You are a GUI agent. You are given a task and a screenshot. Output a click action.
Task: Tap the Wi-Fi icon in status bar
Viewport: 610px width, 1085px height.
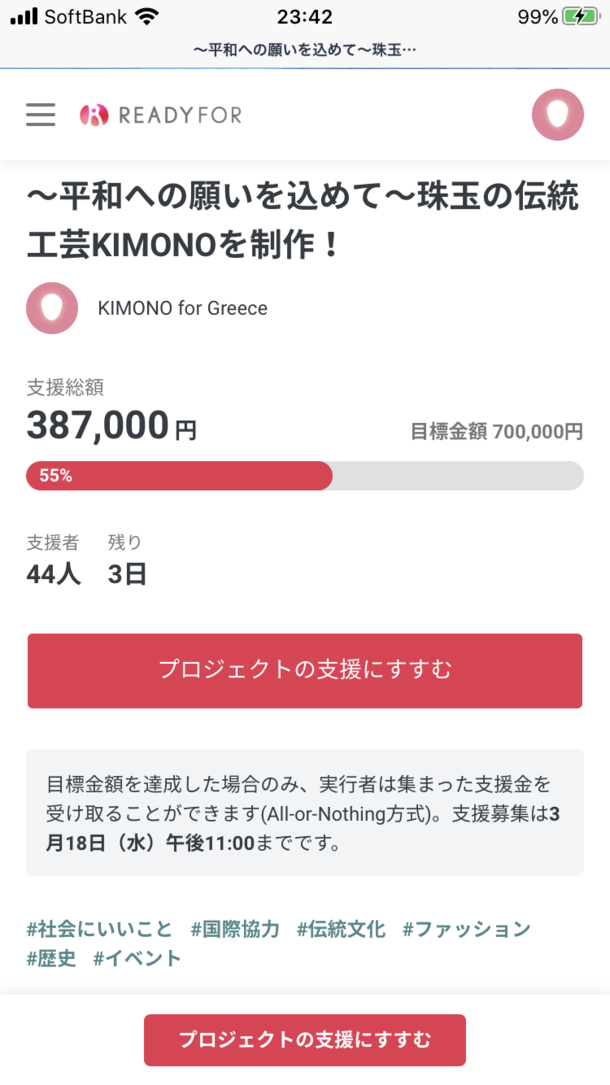coord(147,17)
